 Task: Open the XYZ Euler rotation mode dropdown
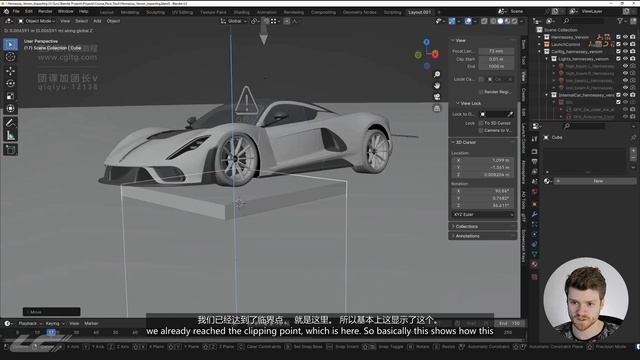(x=482, y=215)
